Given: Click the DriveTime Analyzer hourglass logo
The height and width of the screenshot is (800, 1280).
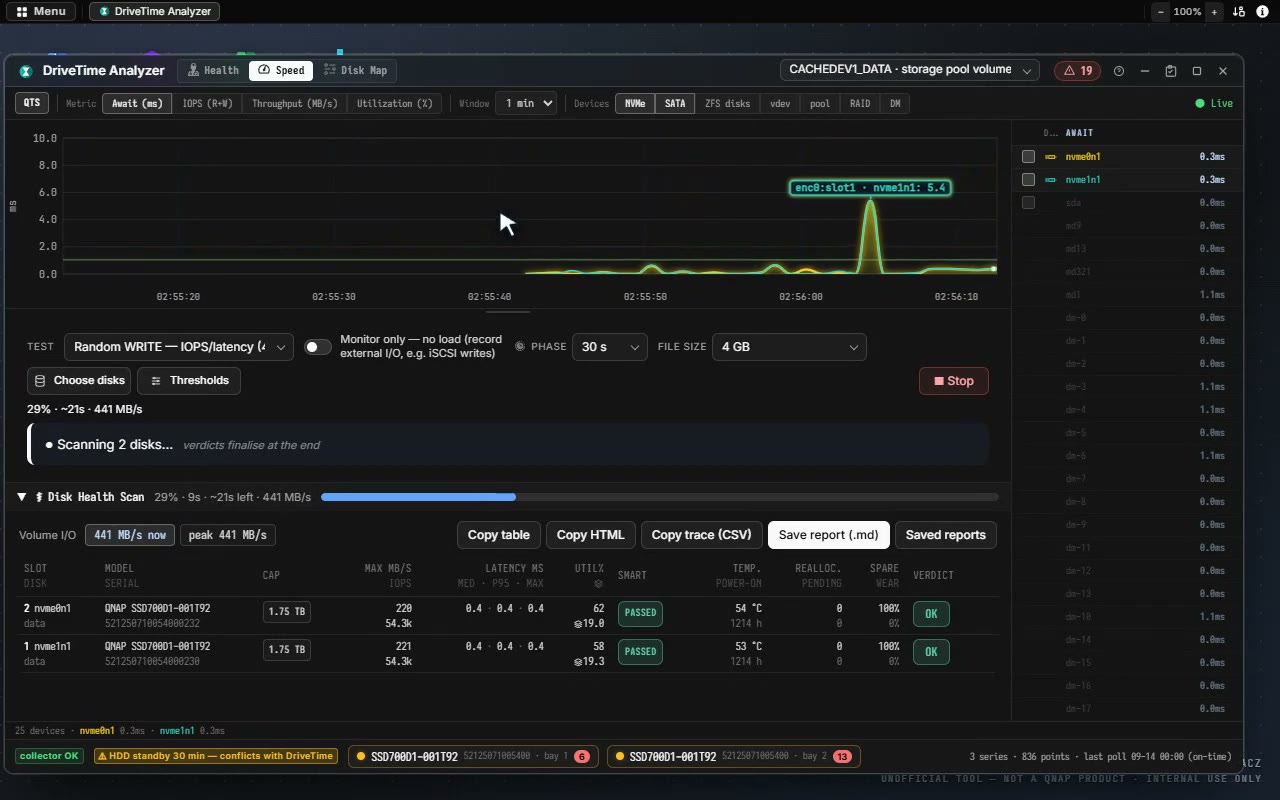Looking at the screenshot, I should coord(26,71).
